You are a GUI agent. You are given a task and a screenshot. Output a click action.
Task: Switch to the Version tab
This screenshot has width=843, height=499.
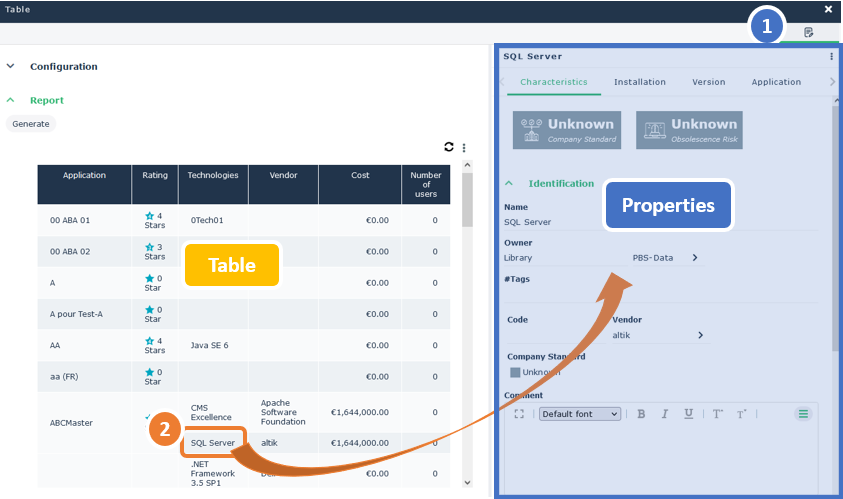coord(709,82)
